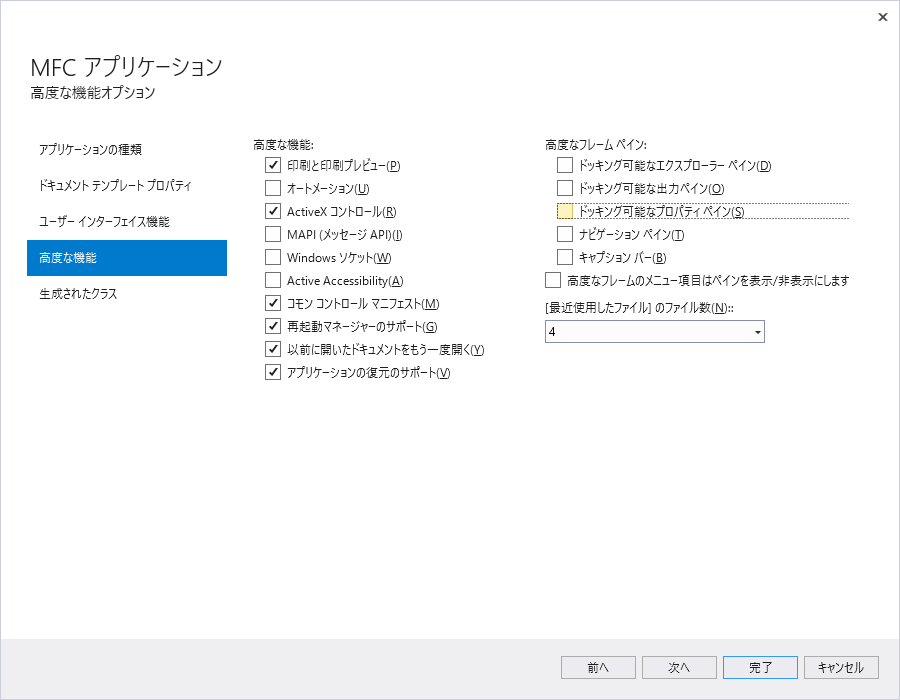Enable オートメーション support

click(x=273, y=188)
